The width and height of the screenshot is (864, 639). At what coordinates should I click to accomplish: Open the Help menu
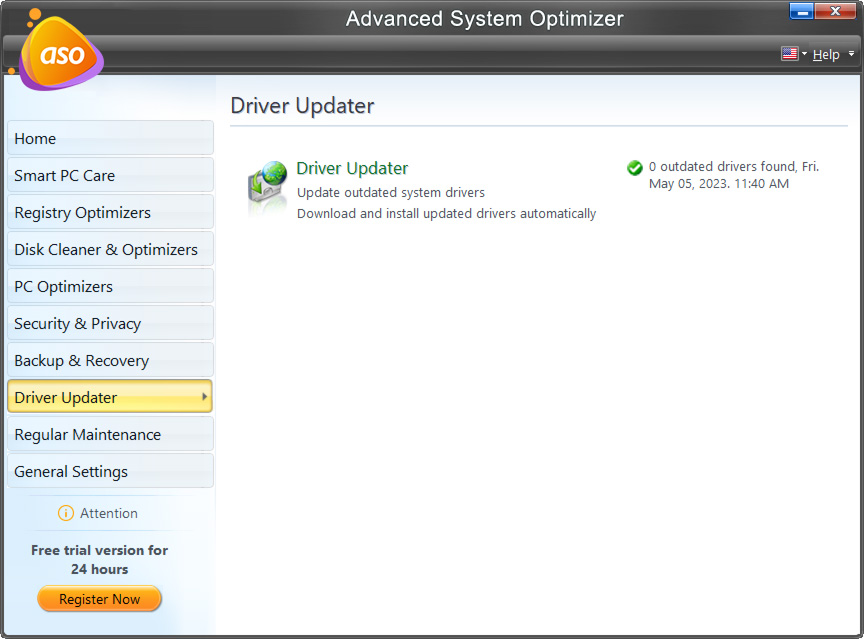pyautogui.click(x=826, y=55)
